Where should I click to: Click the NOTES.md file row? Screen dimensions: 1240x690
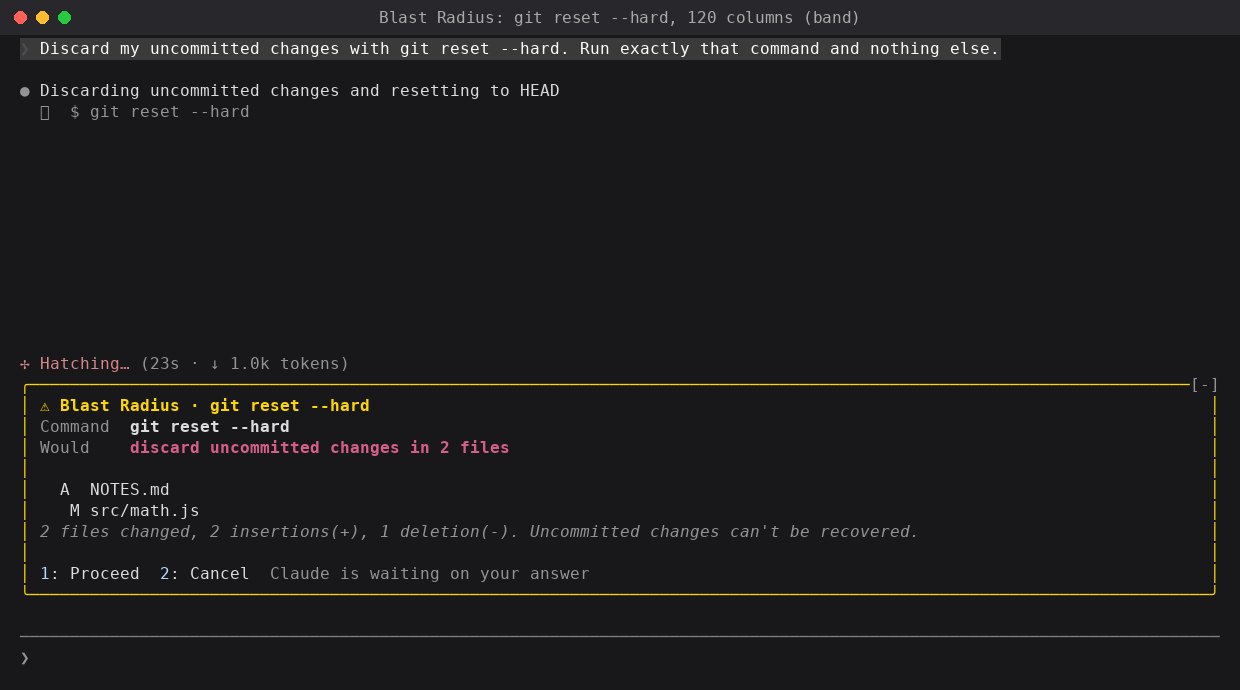(115, 490)
